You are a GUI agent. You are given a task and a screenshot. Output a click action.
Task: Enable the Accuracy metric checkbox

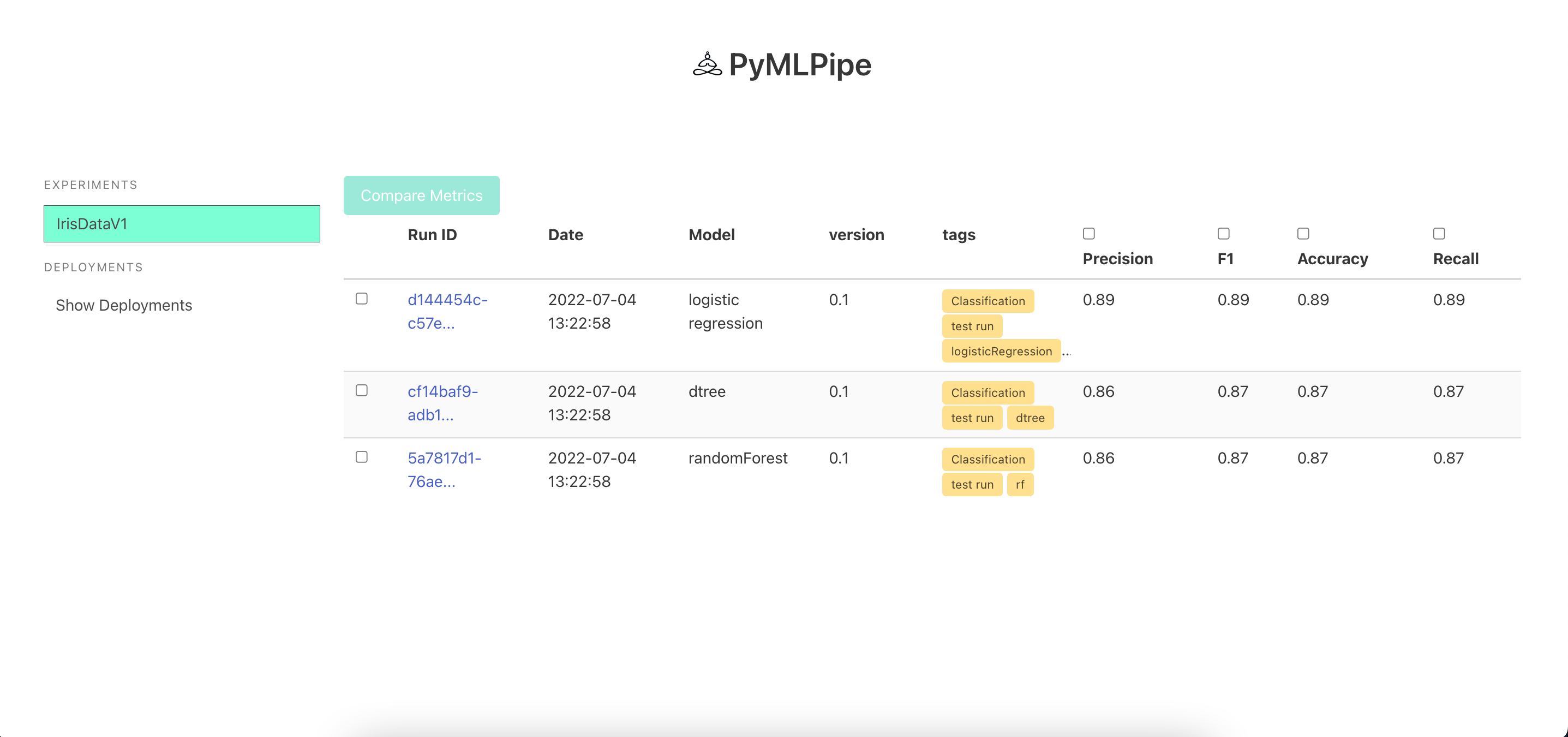[1303, 233]
